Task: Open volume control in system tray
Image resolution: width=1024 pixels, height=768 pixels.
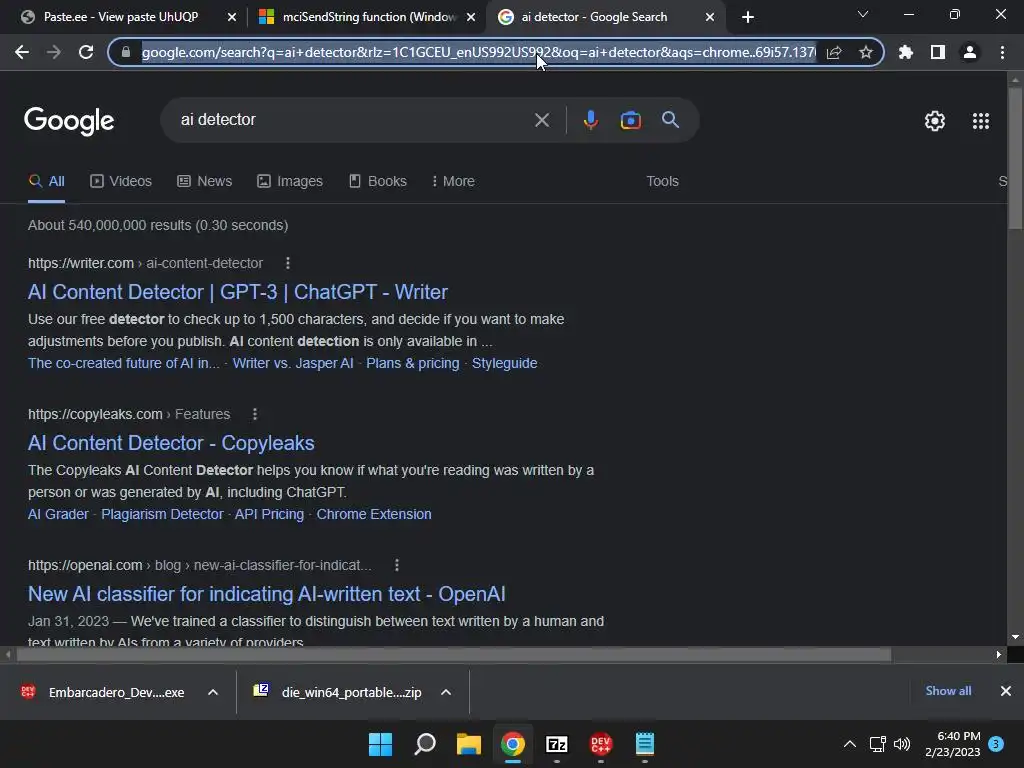Action: [x=902, y=744]
